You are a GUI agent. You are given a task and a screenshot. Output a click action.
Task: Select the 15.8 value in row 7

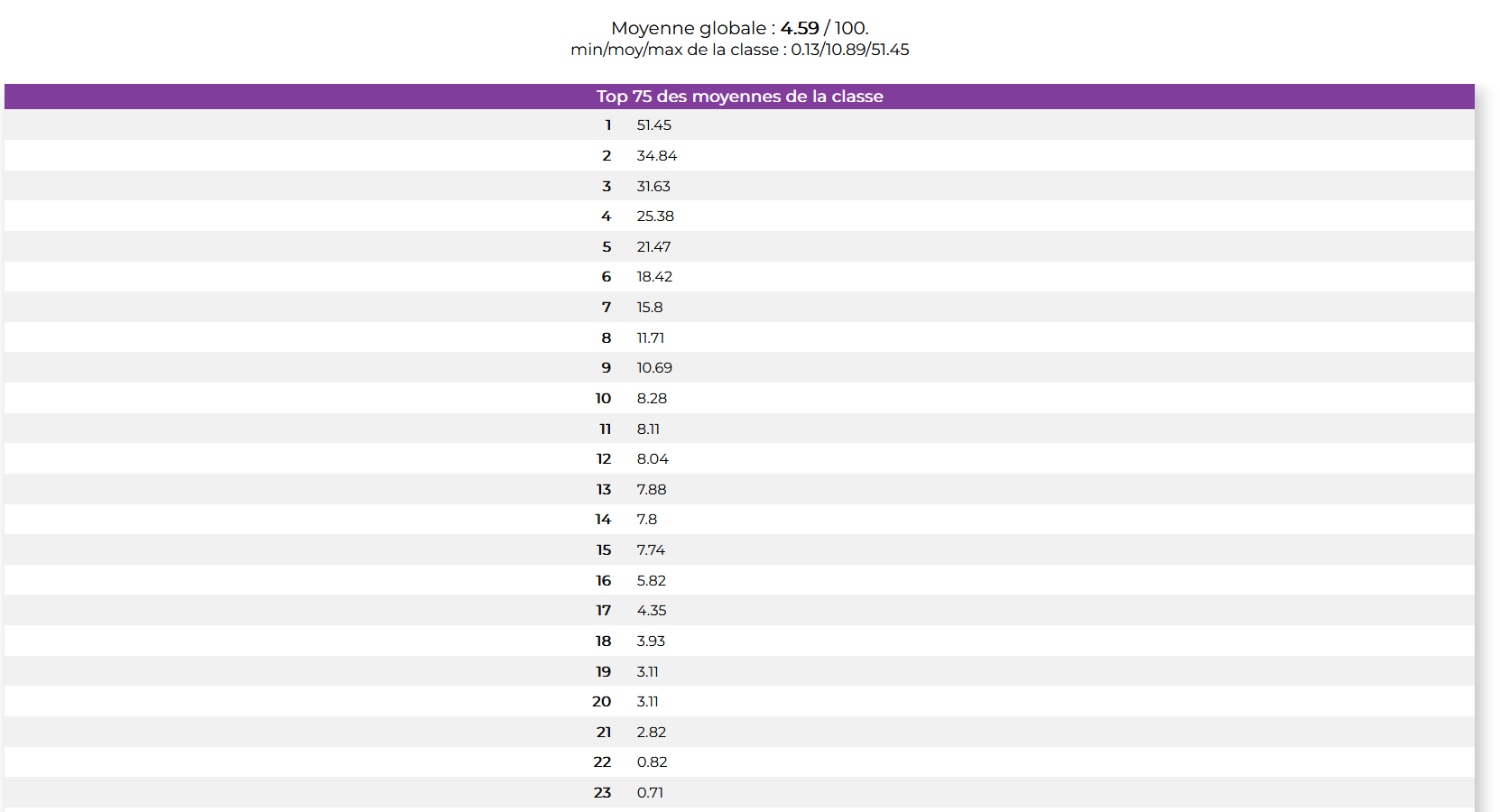649,308
